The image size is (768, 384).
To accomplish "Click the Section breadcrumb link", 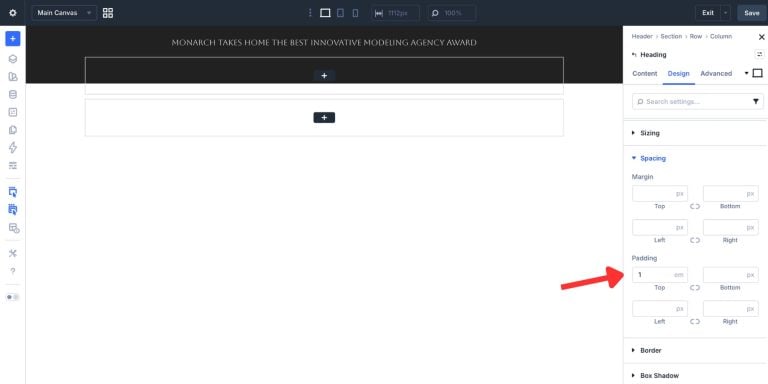I will click(x=671, y=36).
